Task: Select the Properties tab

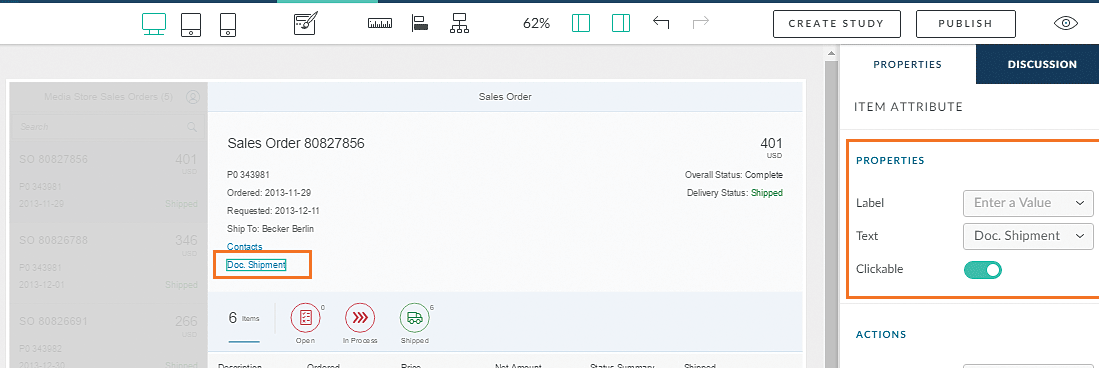Action: point(907,64)
